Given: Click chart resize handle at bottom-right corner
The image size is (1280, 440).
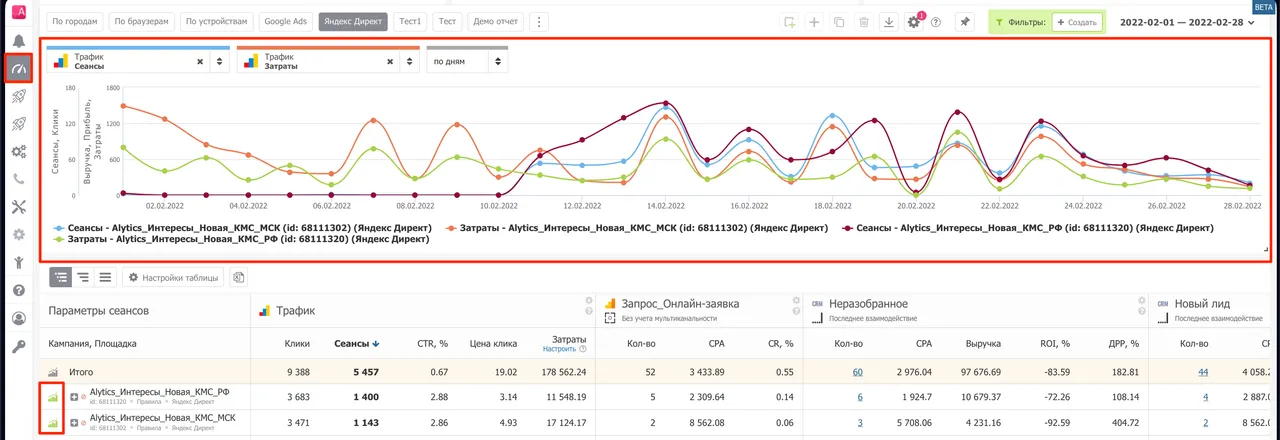Looking at the screenshot, I should pyautogui.click(x=1266, y=248).
